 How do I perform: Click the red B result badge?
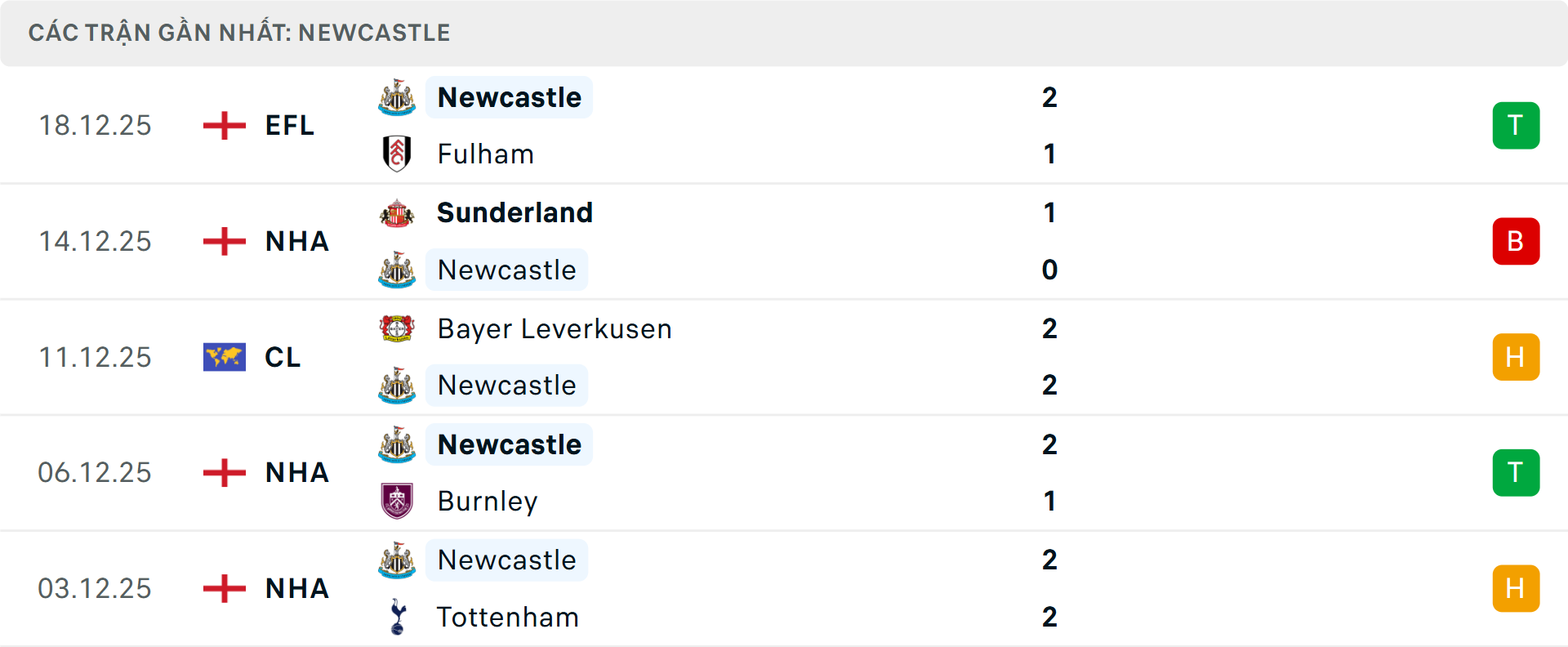1516,241
